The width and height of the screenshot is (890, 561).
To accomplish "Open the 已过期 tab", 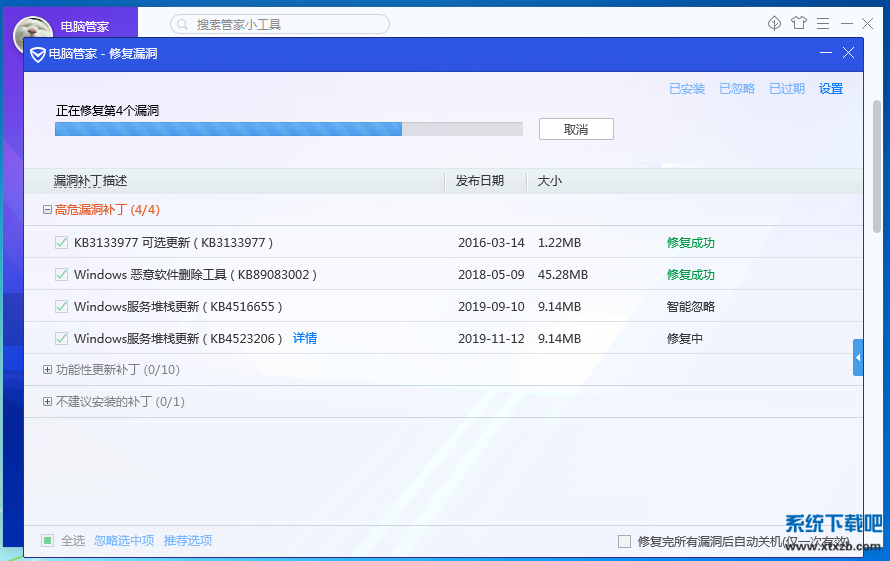I will [787, 89].
